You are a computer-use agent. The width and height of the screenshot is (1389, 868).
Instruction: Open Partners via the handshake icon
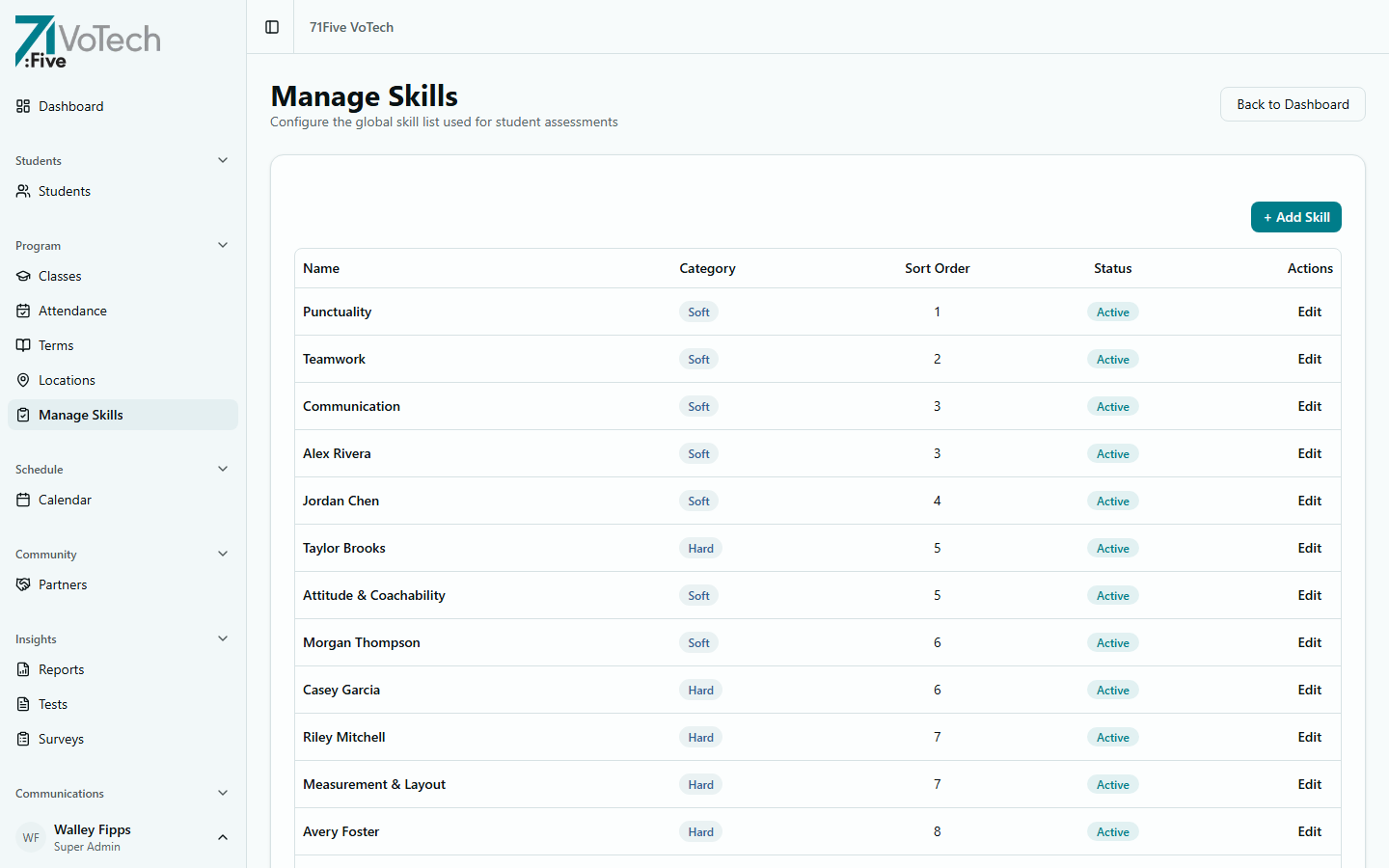click(x=23, y=584)
